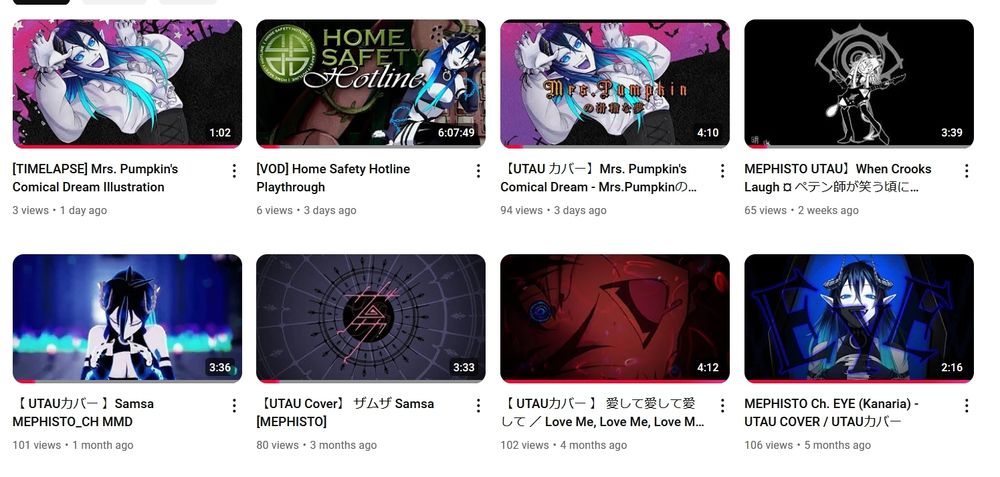Open options for ザムザ Samsa [MEPHISTO] video
The width and height of the screenshot is (1000, 477).
[x=478, y=405]
